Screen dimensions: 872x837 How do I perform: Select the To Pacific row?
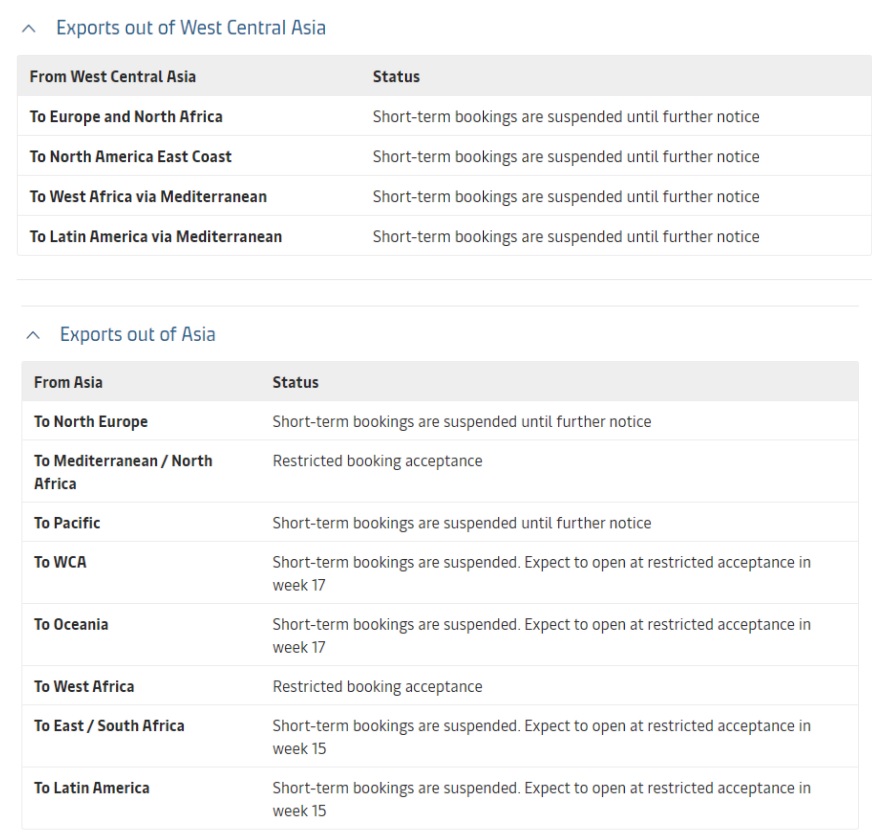(67, 523)
